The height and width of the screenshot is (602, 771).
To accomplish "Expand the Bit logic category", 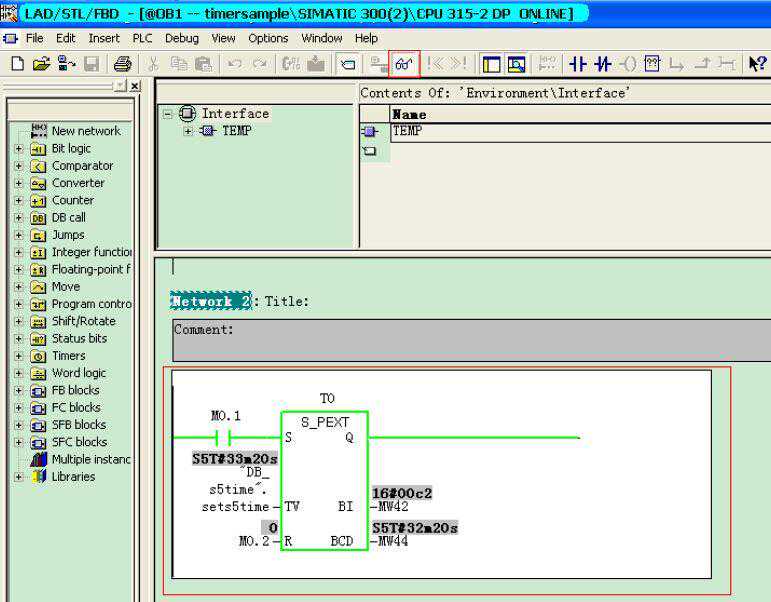I will click(18, 149).
